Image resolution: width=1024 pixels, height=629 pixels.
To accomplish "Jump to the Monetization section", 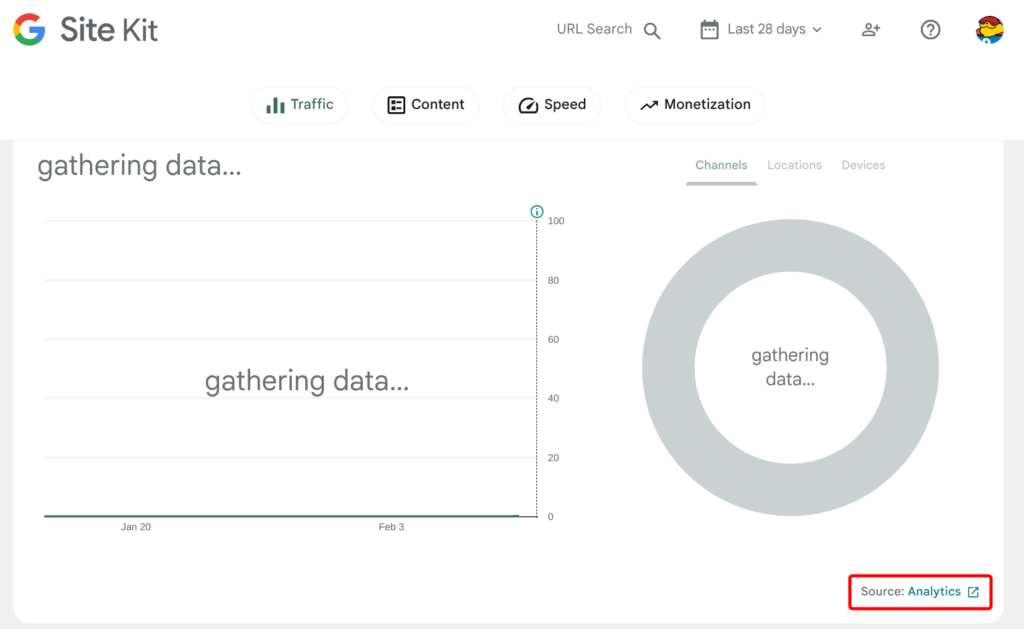I will pos(695,105).
